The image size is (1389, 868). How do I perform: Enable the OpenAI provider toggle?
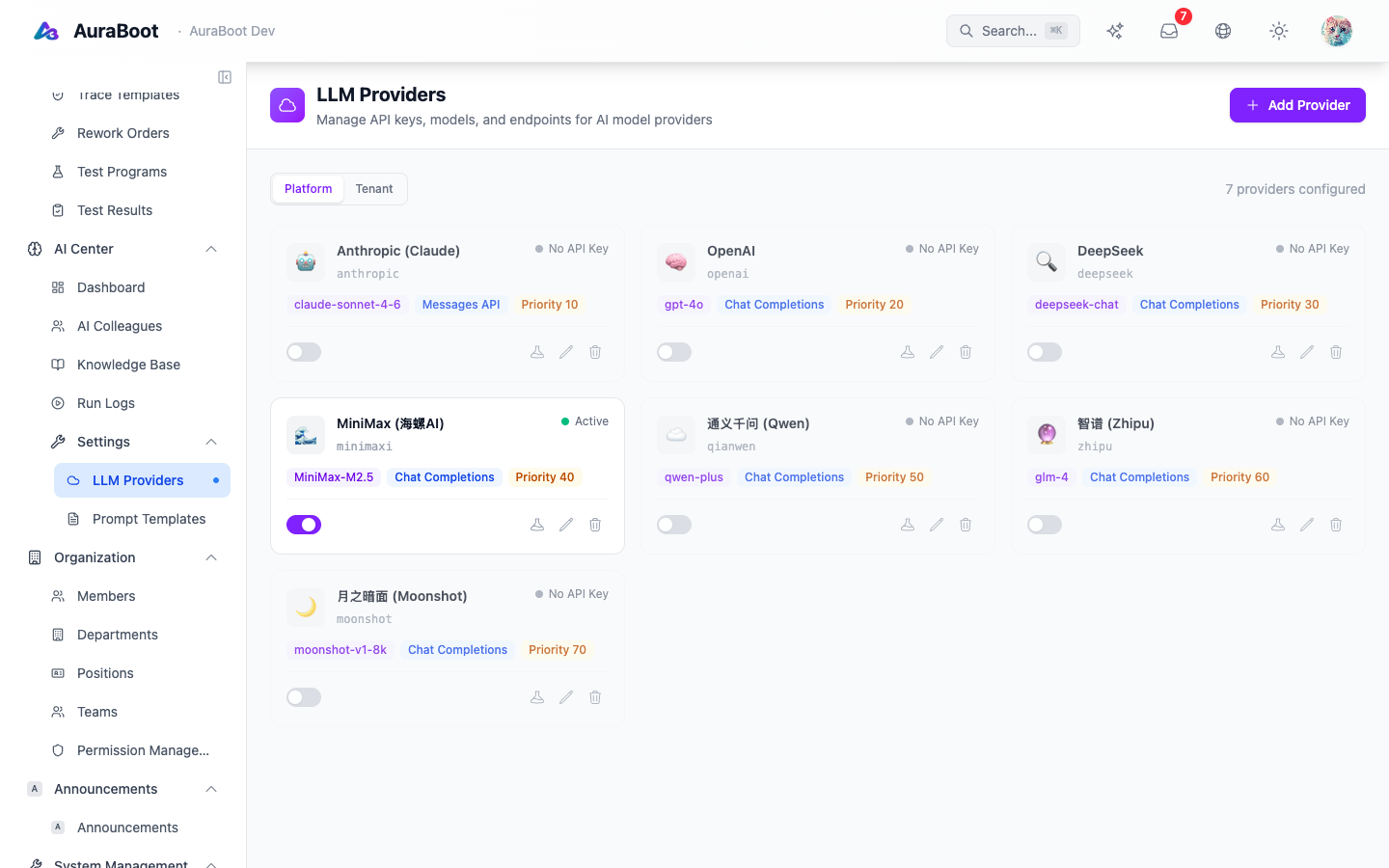coord(674,352)
